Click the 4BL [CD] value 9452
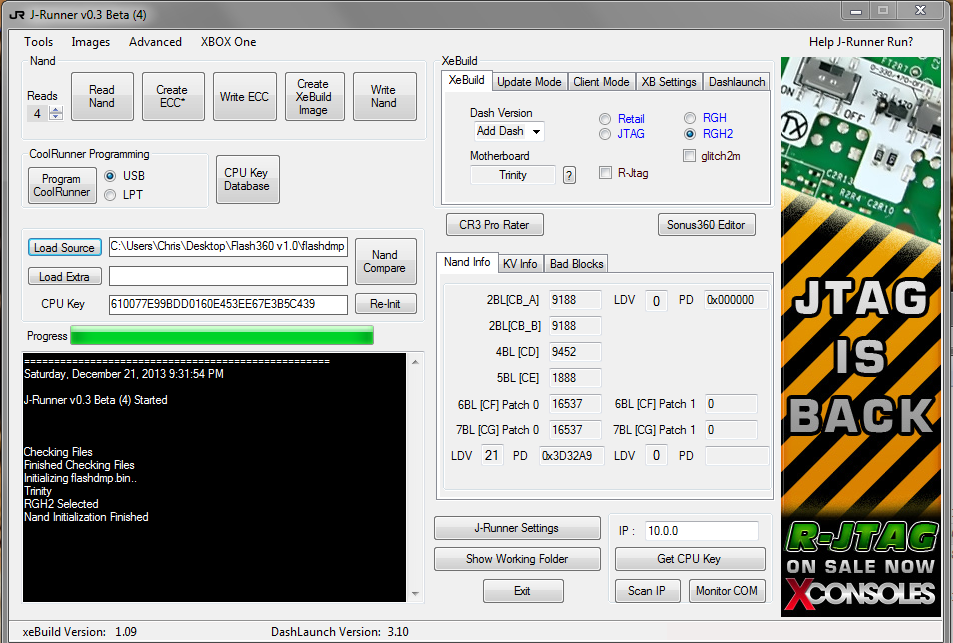 click(574, 352)
